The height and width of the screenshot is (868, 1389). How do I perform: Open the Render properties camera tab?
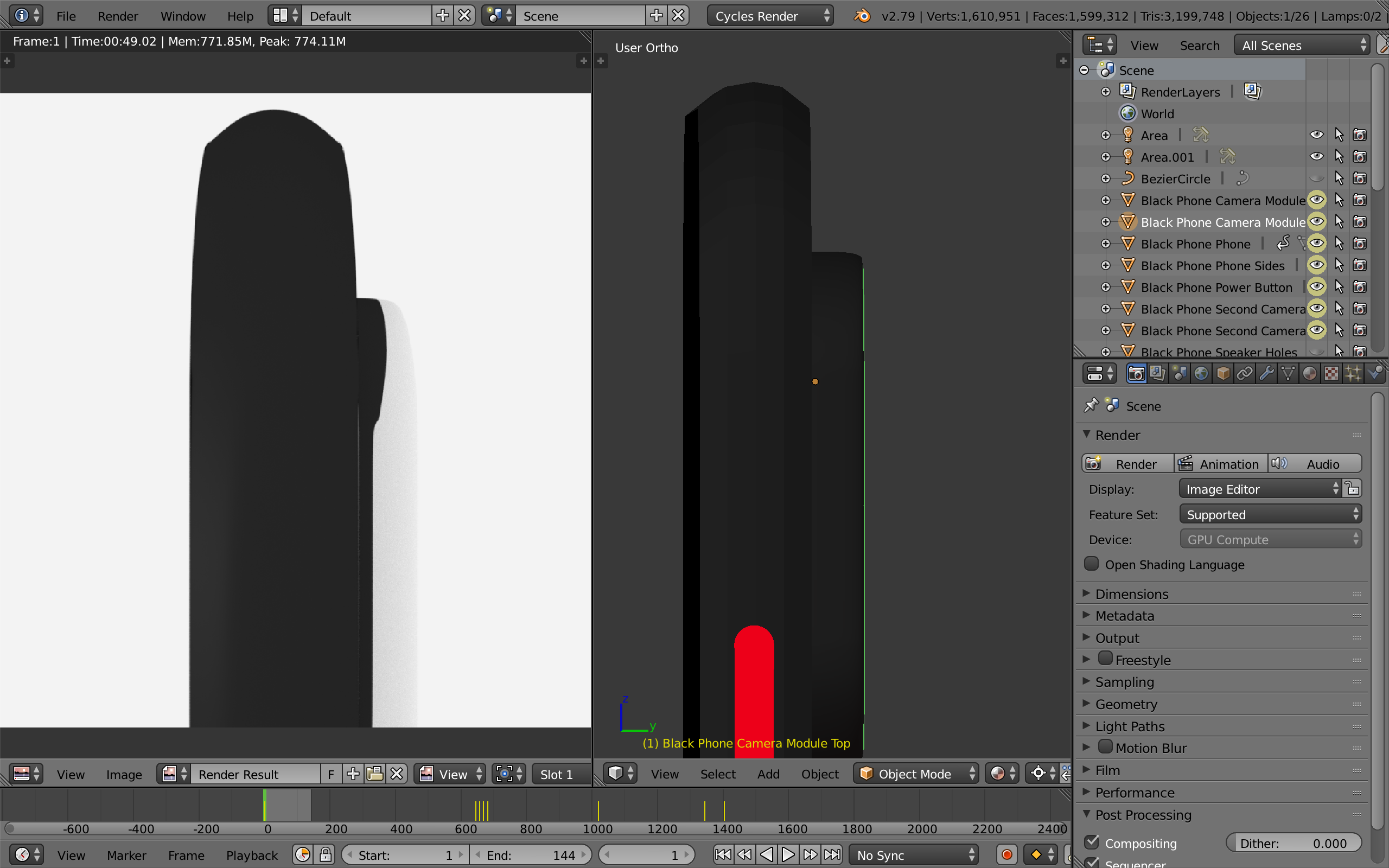coord(1136,374)
